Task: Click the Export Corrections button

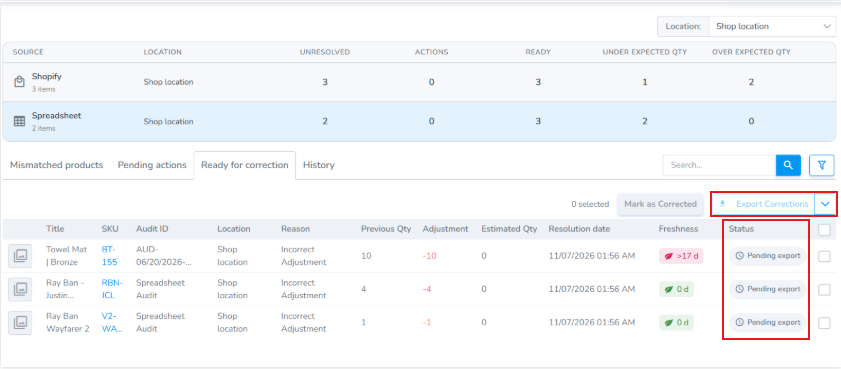Action: click(763, 204)
